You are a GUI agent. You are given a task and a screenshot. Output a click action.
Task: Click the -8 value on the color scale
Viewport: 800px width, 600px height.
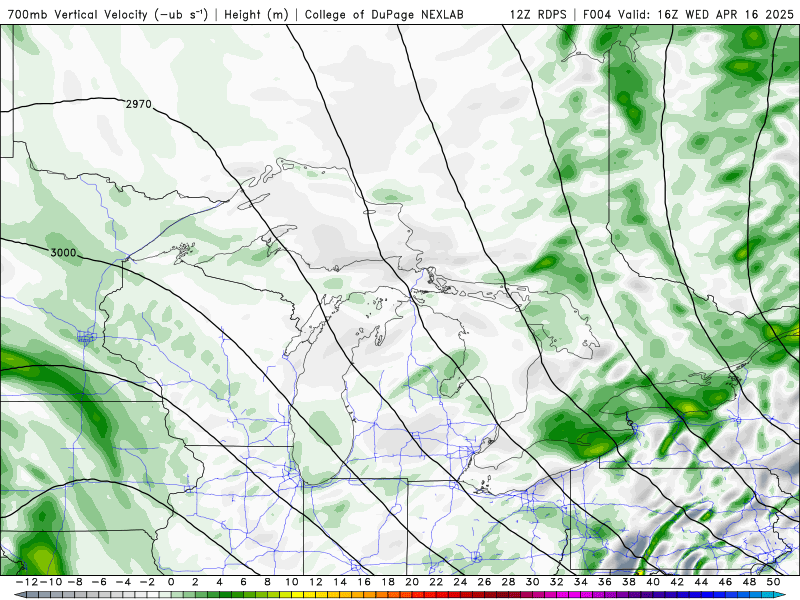click(74, 582)
